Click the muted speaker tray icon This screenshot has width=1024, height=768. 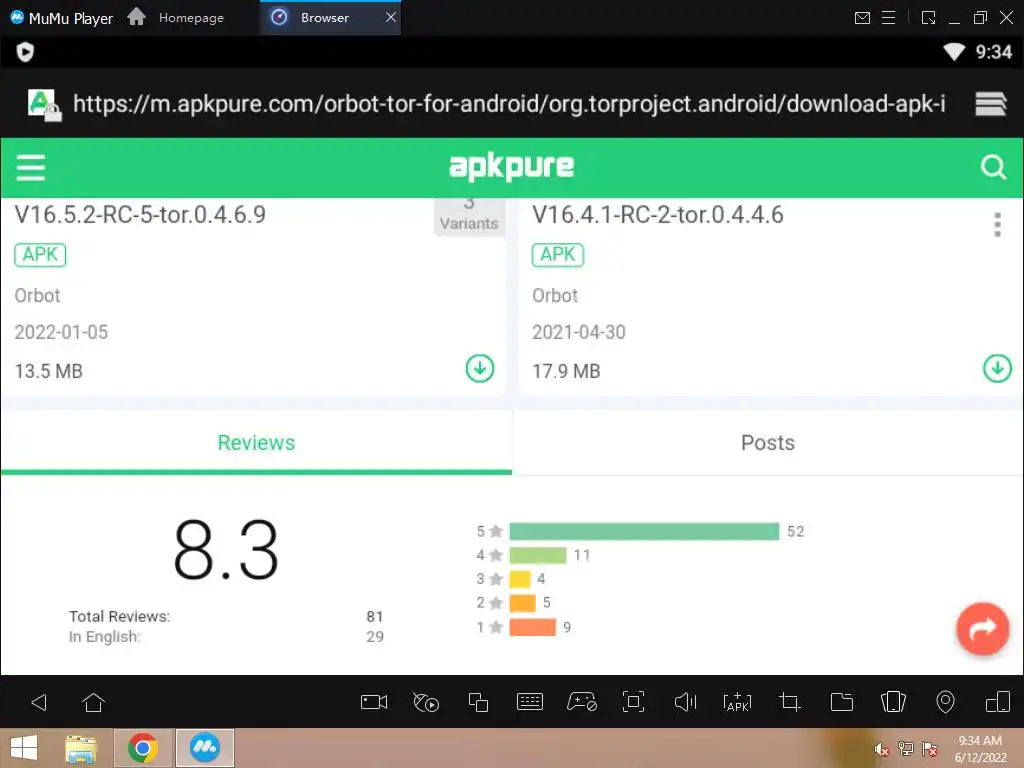coord(882,749)
